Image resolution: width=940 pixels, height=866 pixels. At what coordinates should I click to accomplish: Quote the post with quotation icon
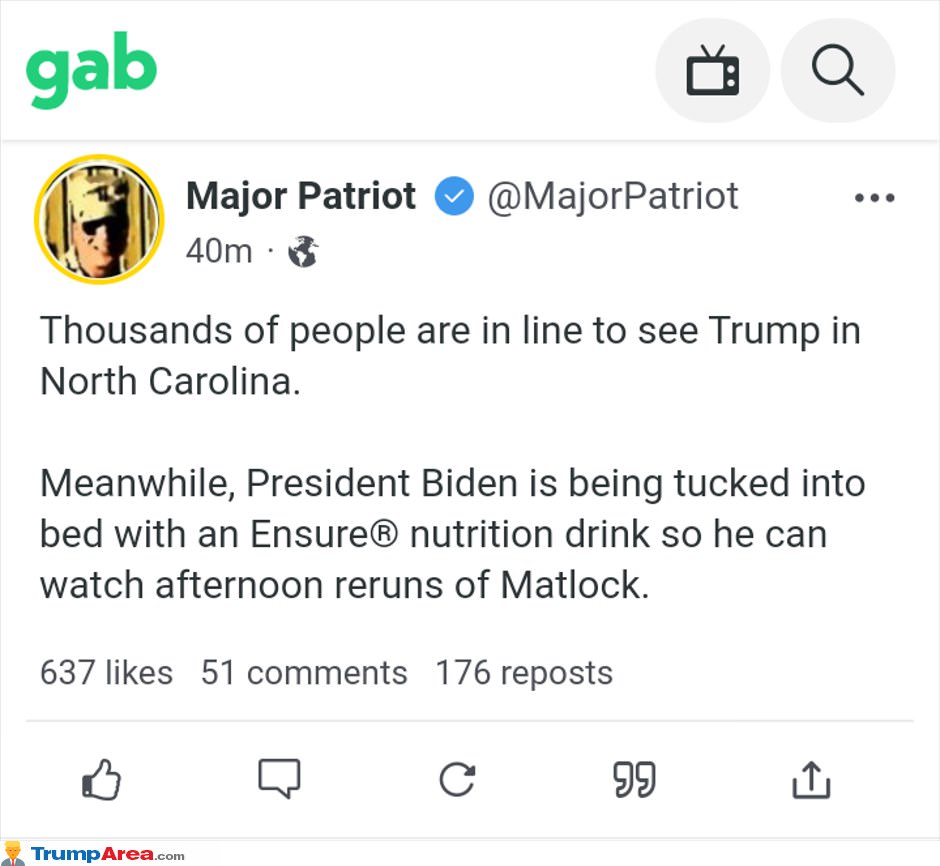pos(634,779)
